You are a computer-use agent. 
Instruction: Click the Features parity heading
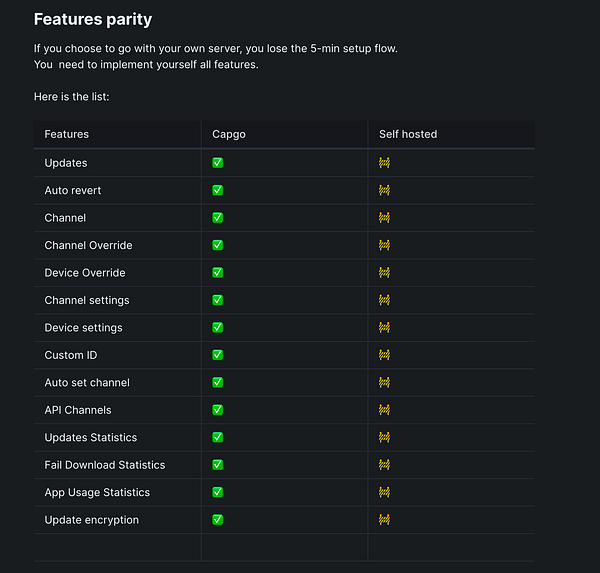[93, 19]
